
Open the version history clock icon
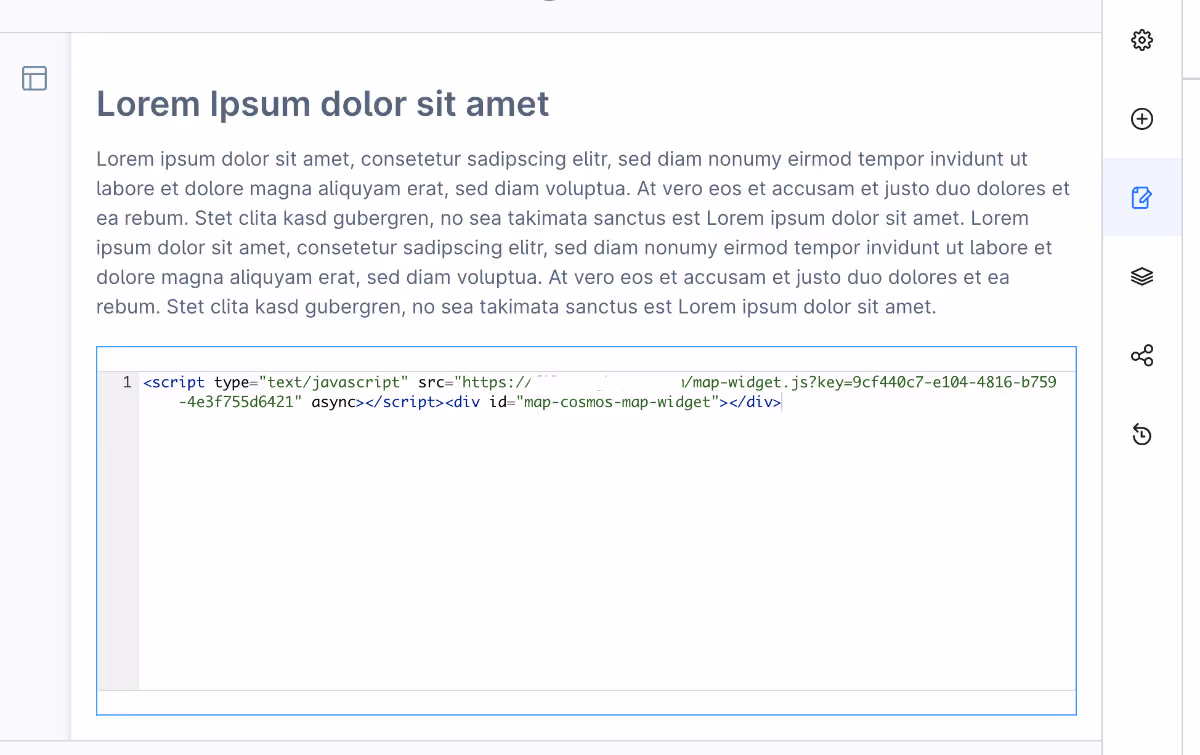coord(1142,434)
